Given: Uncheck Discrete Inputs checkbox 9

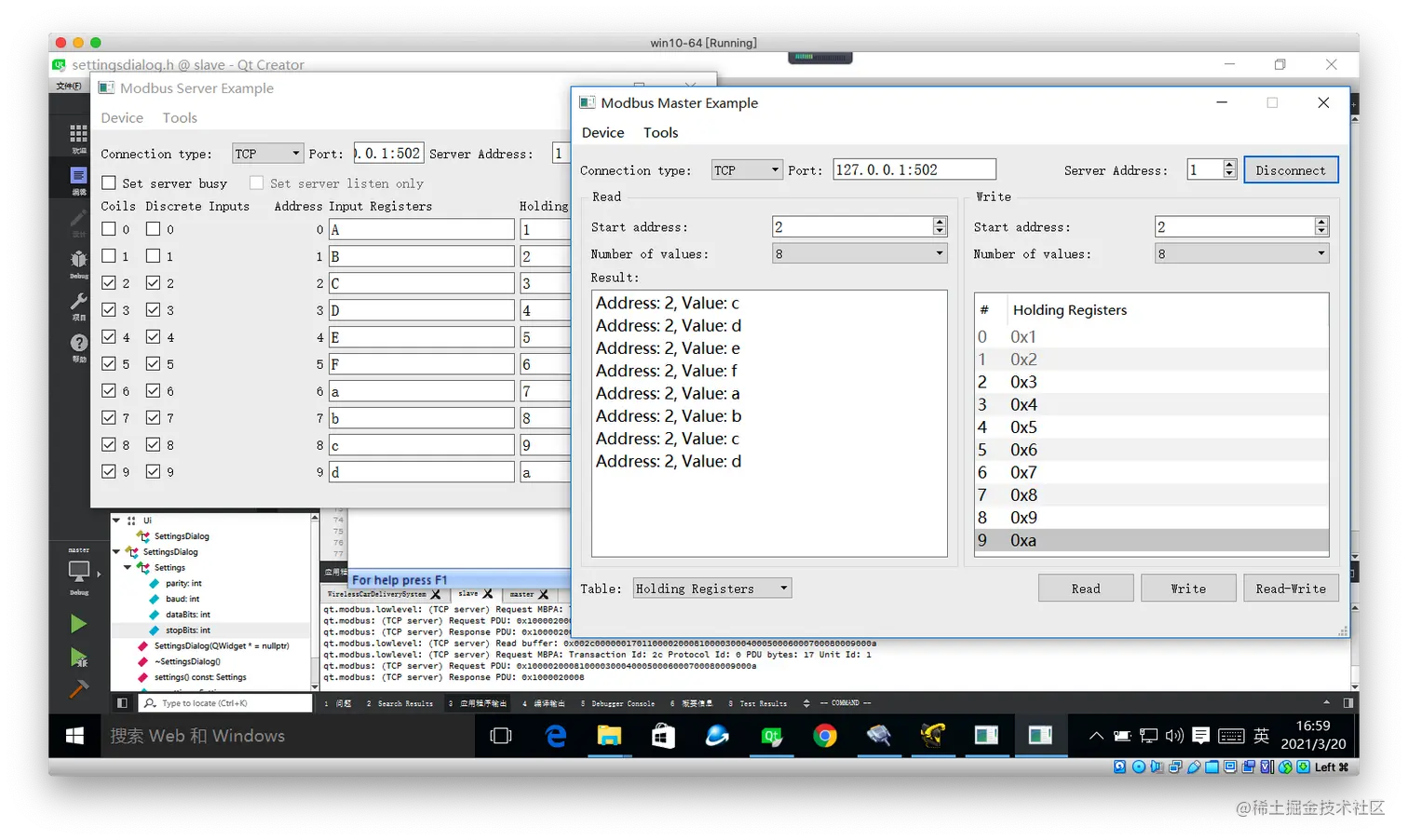Looking at the screenshot, I should coord(155,471).
